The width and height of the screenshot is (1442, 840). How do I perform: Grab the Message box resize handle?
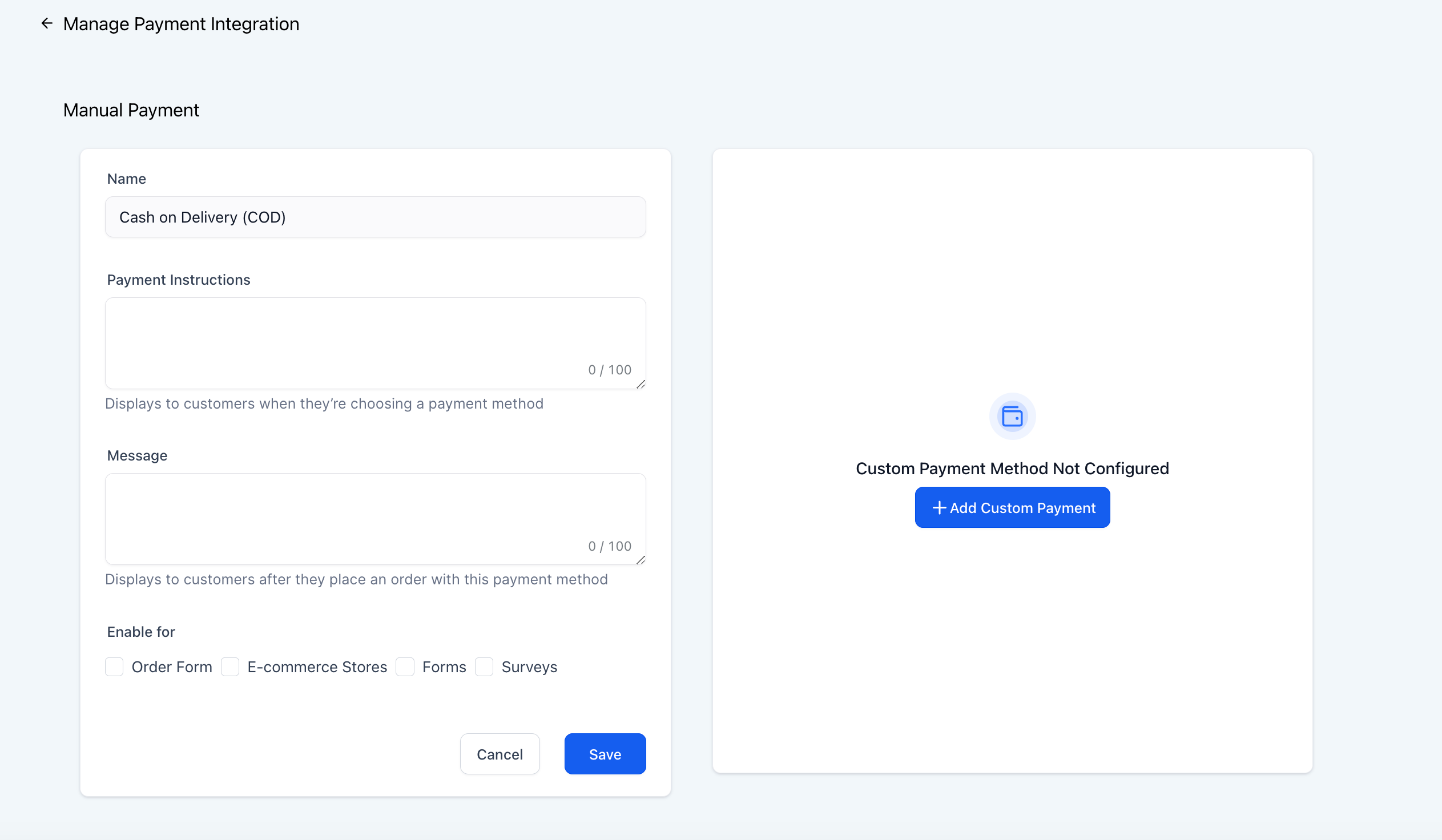pyautogui.click(x=641, y=560)
